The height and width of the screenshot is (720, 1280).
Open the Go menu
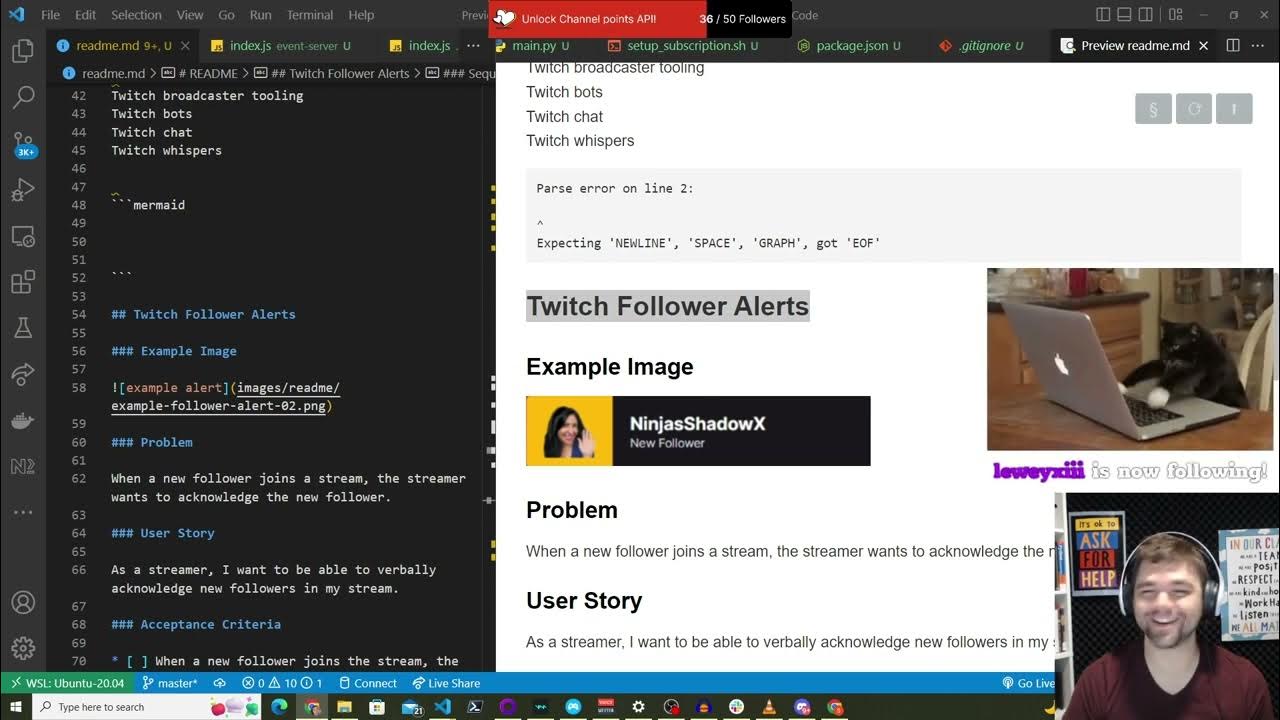tap(226, 15)
